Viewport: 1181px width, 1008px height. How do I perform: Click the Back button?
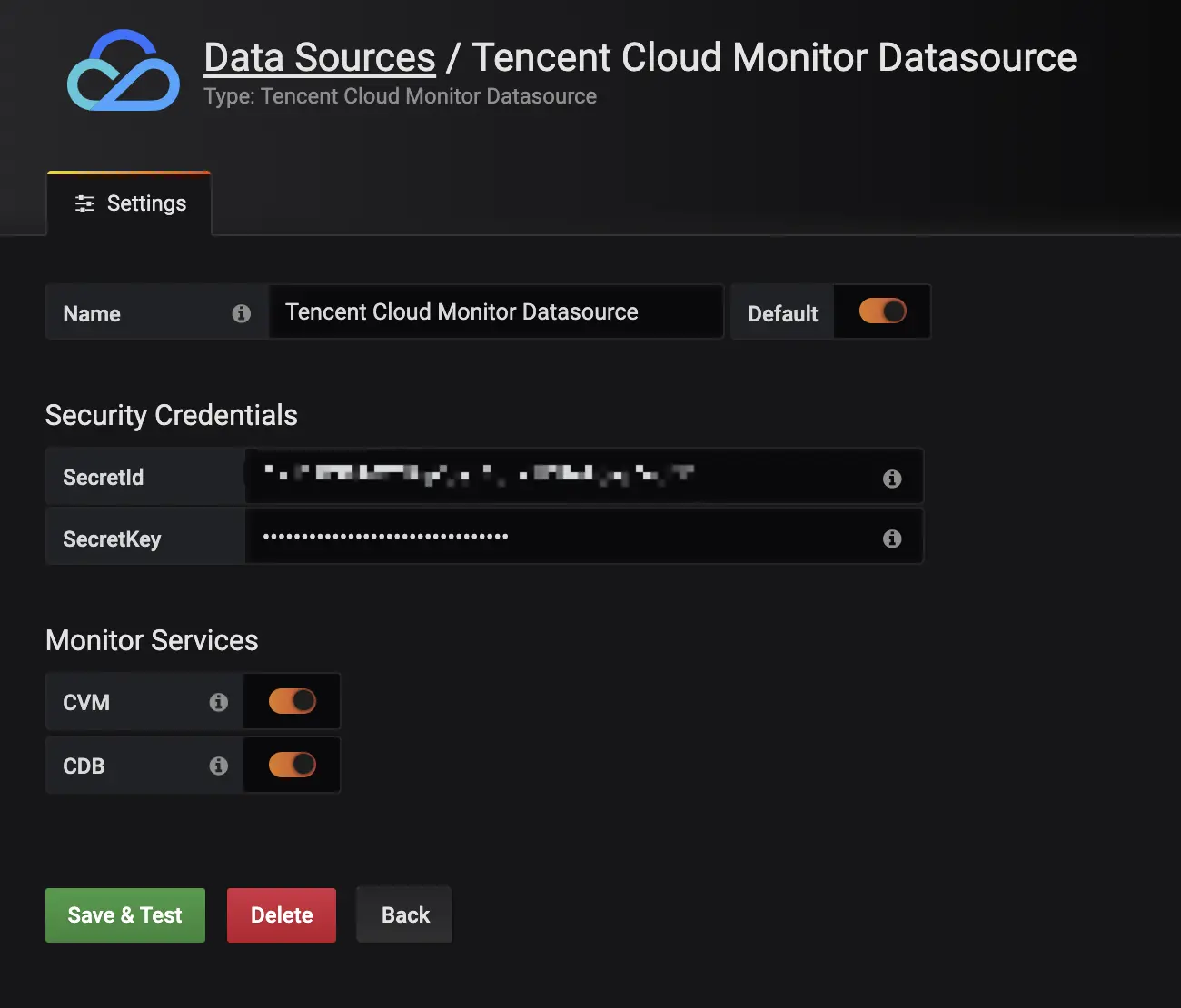[403, 914]
